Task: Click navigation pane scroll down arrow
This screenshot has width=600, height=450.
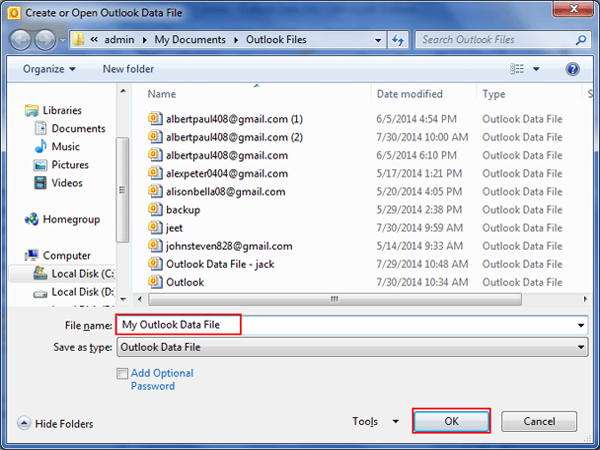Action: tap(123, 300)
